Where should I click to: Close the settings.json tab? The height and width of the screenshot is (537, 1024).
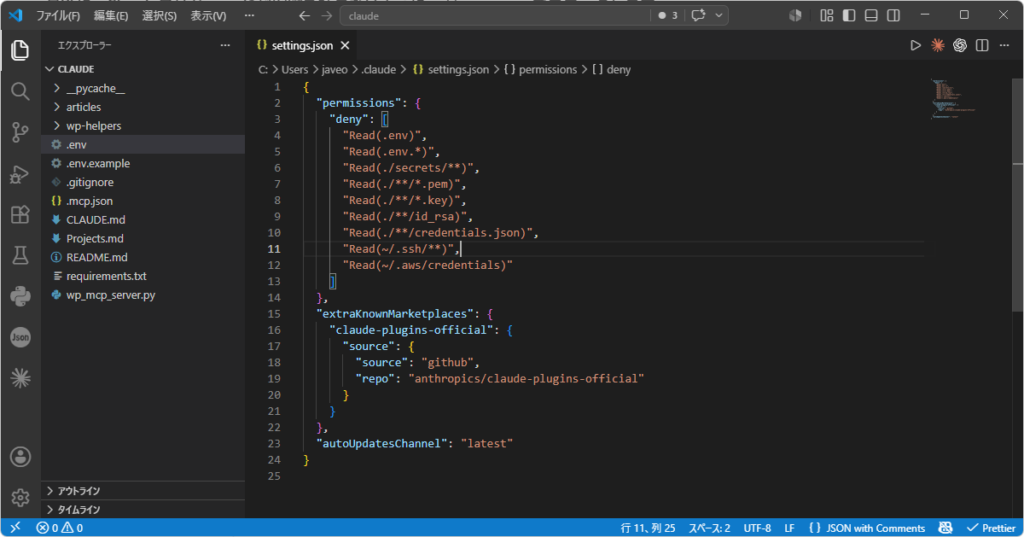[x=345, y=45]
